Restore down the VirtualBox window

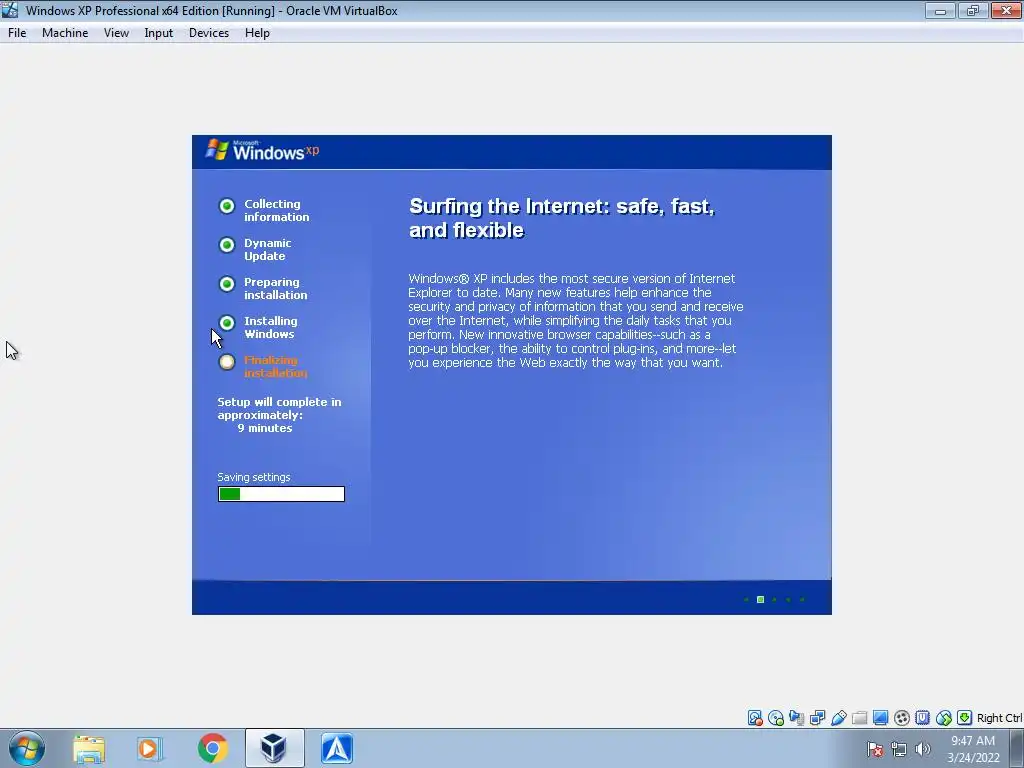point(973,10)
